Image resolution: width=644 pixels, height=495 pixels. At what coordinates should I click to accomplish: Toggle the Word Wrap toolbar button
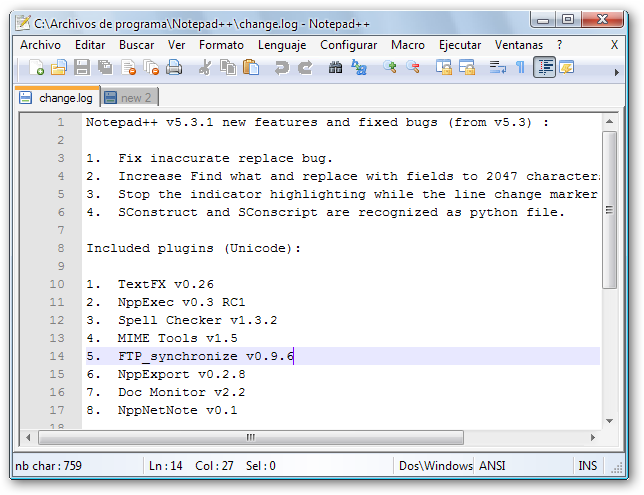(497, 68)
